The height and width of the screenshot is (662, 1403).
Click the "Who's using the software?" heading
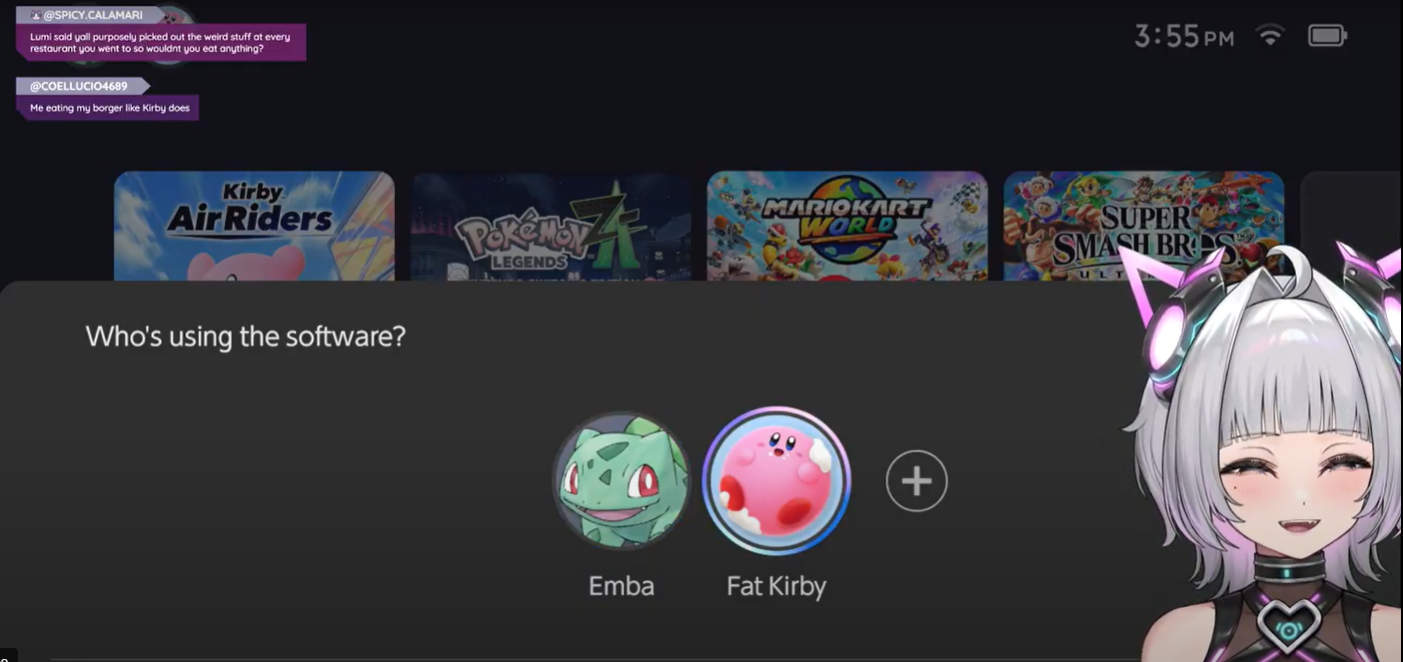[x=246, y=336]
